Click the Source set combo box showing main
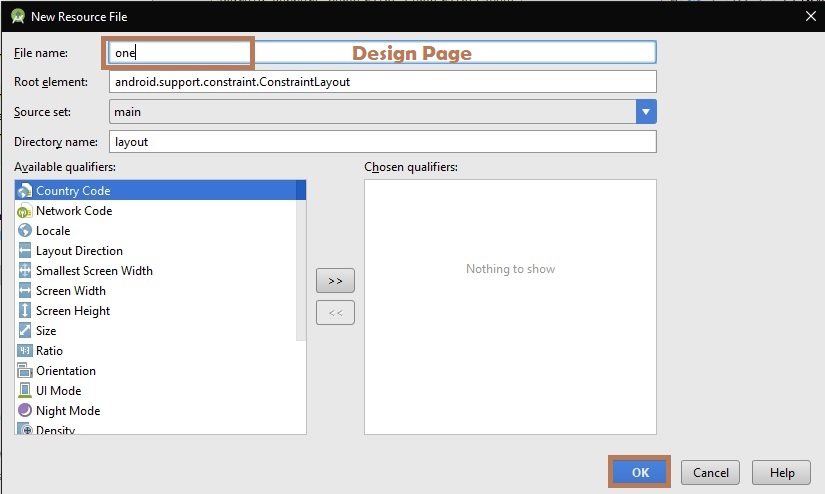The height and width of the screenshot is (494, 825). pyautogui.click(x=383, y=112)
